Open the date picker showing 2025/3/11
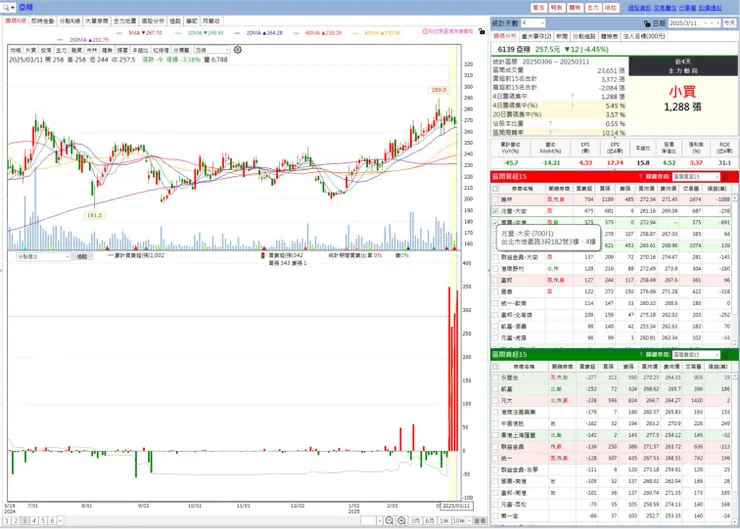 coord(694,23)
